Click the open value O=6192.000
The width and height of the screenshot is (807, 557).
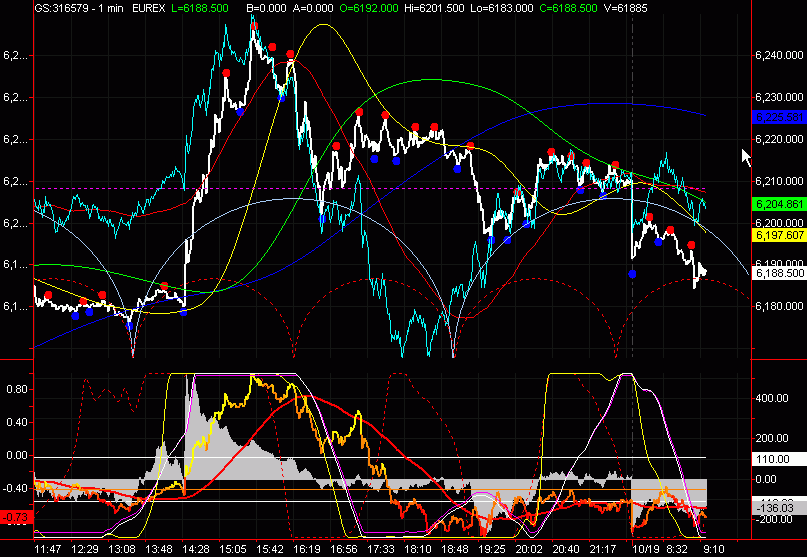pos(369,8)
